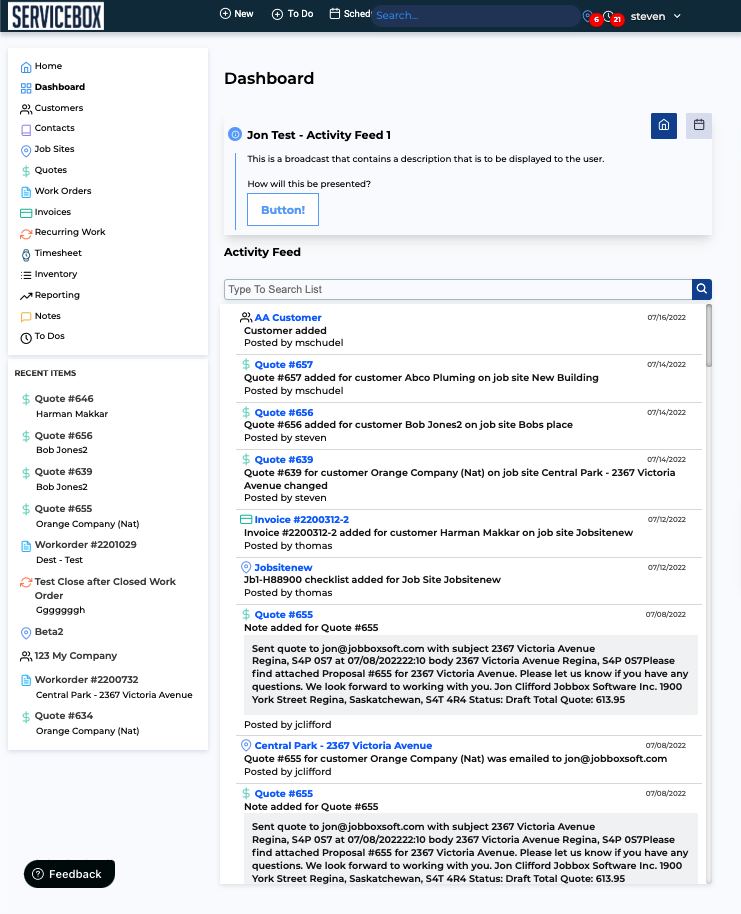This screenshot has width=741, height=914.
Task: Open recent item Quote #656 Bob Jones2
Action: (x=64, y=435)
